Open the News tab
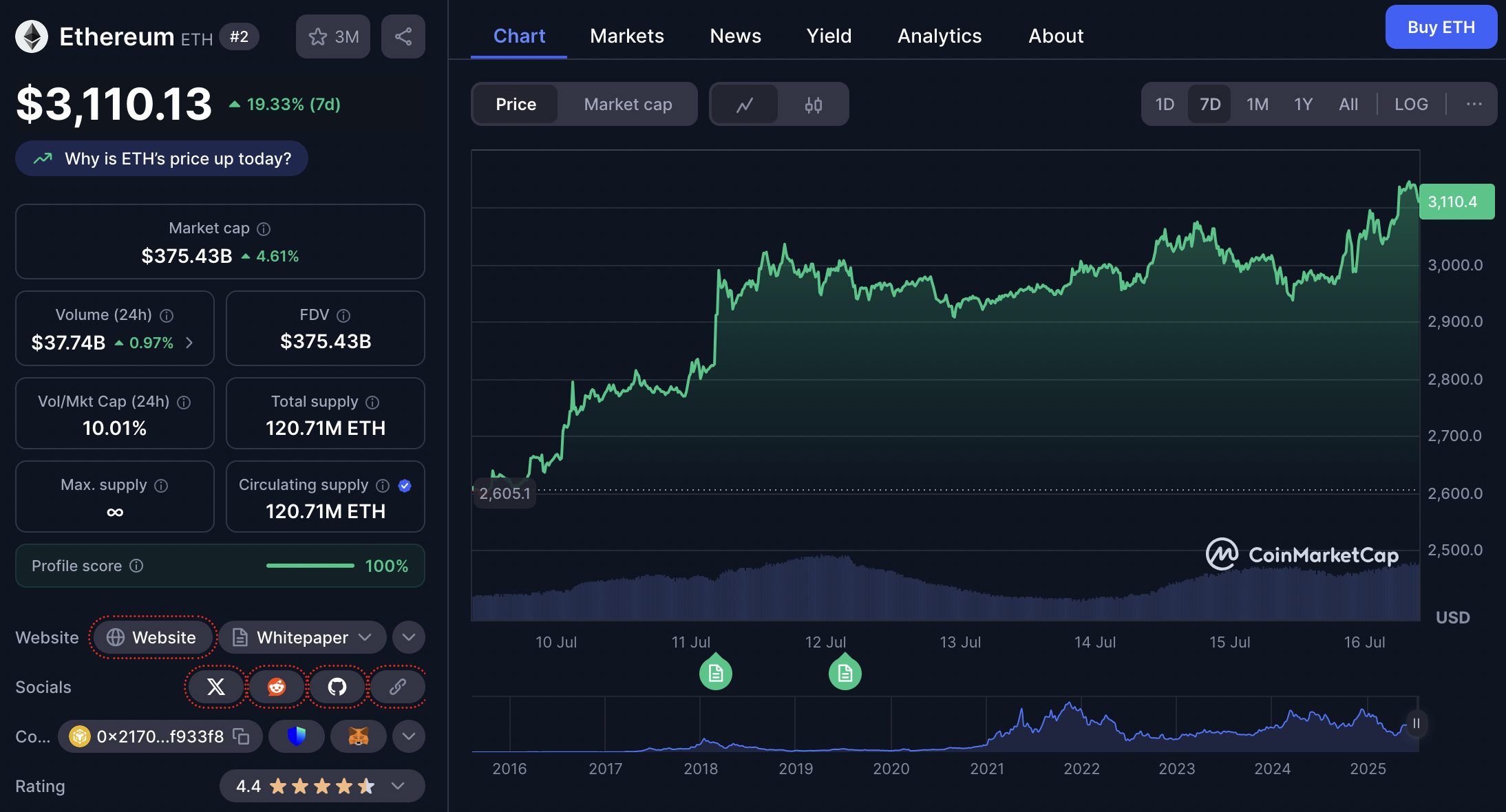This screenshot has height=812, width=1506. [736, 36]
